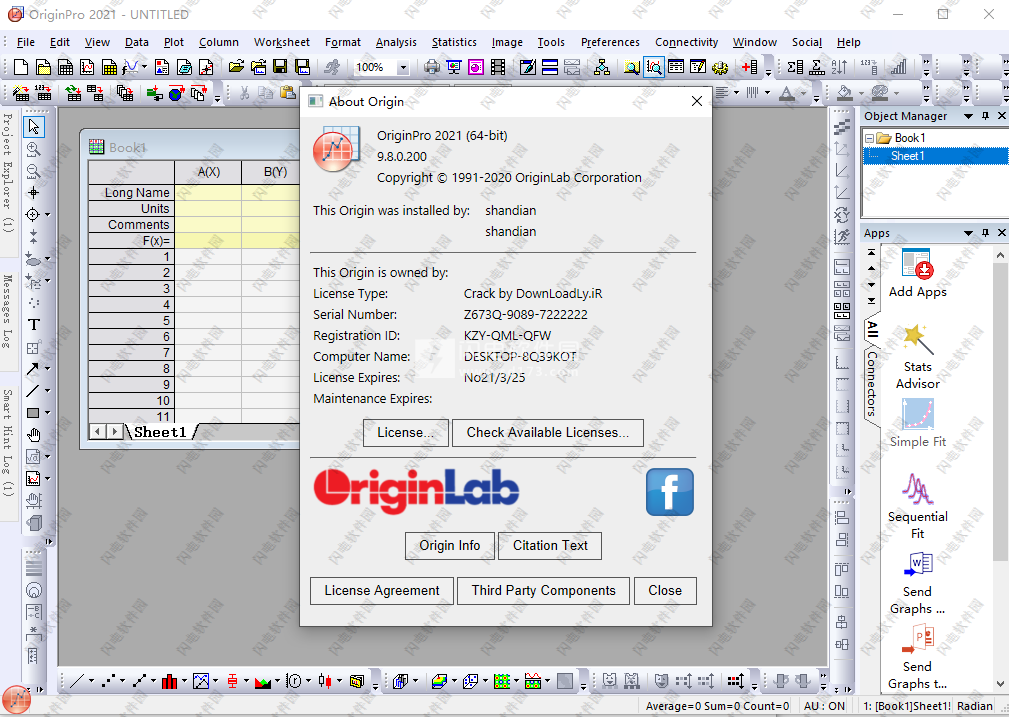Click the B(Y) column header

coord(275,172)
